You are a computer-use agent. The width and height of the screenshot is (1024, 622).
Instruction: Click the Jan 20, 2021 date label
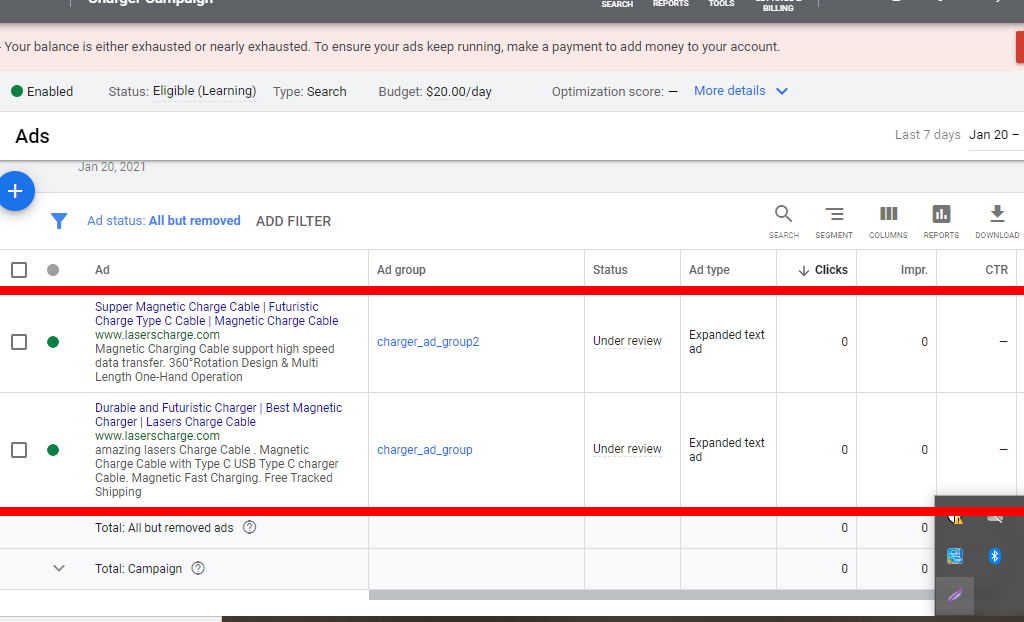point(112,167)
